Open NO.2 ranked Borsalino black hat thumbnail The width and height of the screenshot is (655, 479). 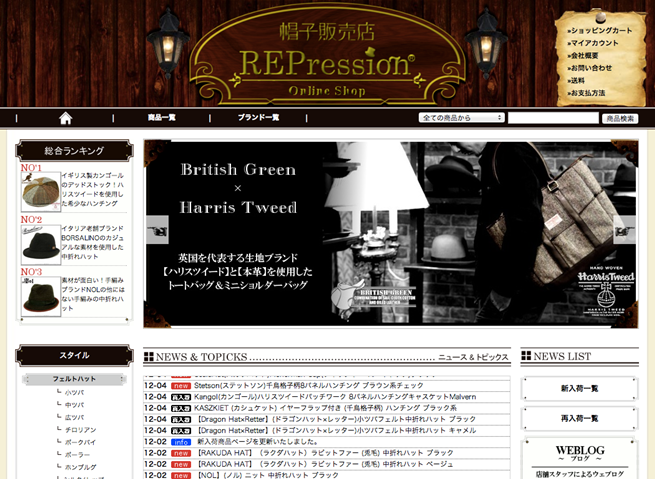point(41,245)
